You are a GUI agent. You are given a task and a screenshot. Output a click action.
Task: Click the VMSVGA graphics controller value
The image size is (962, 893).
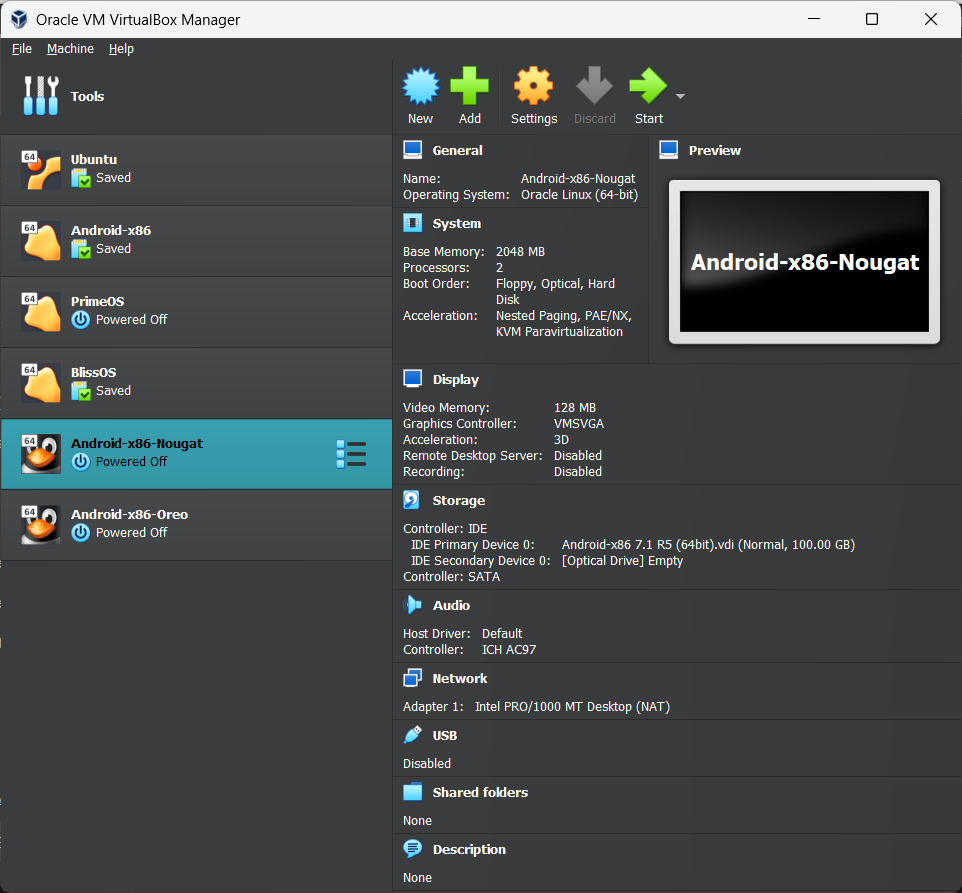(x=579, y=424)
